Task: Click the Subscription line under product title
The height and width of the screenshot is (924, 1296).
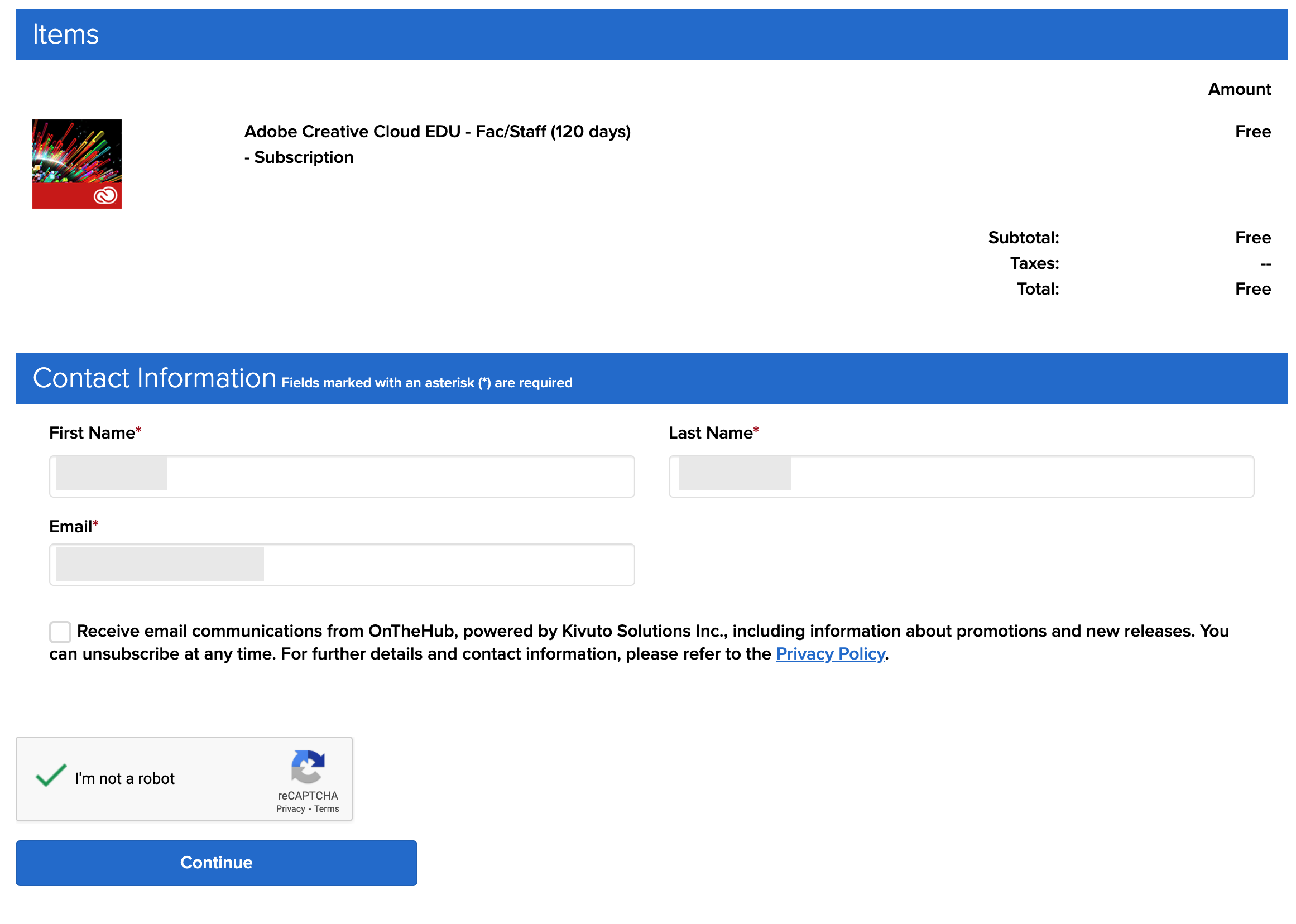Action: click(x=299, y=157)
